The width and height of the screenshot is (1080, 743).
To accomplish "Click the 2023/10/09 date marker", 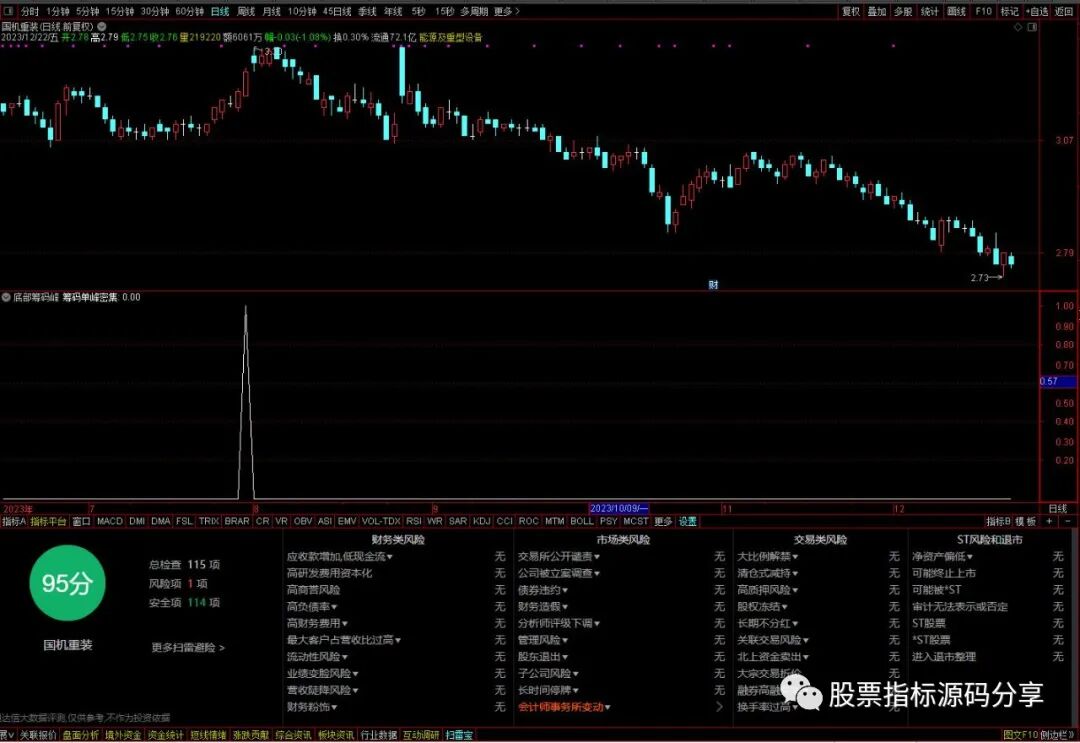I will pyautogui.click(x=619, y=509).
